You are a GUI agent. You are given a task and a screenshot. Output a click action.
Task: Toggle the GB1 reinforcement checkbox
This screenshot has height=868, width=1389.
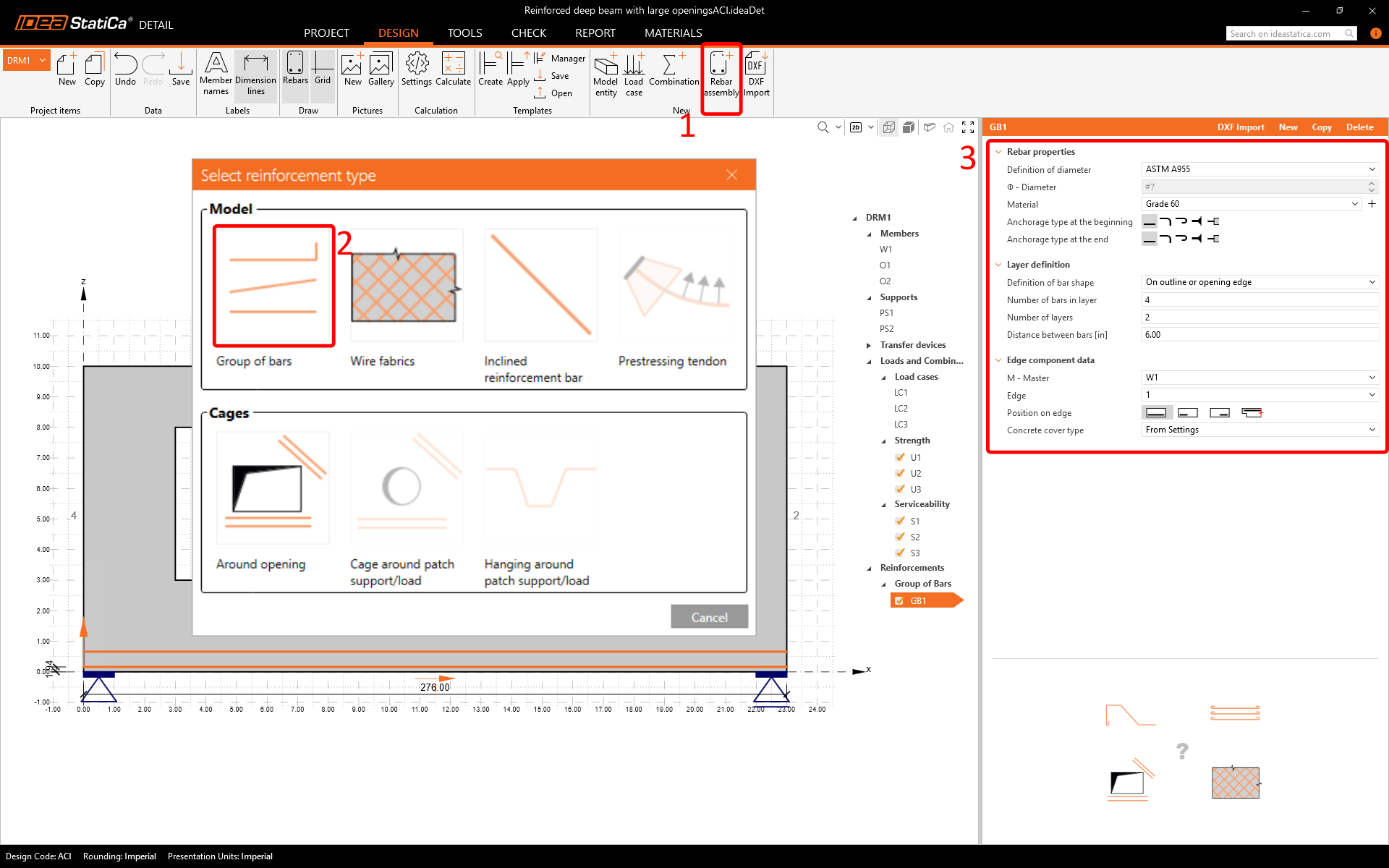[899, 601]
